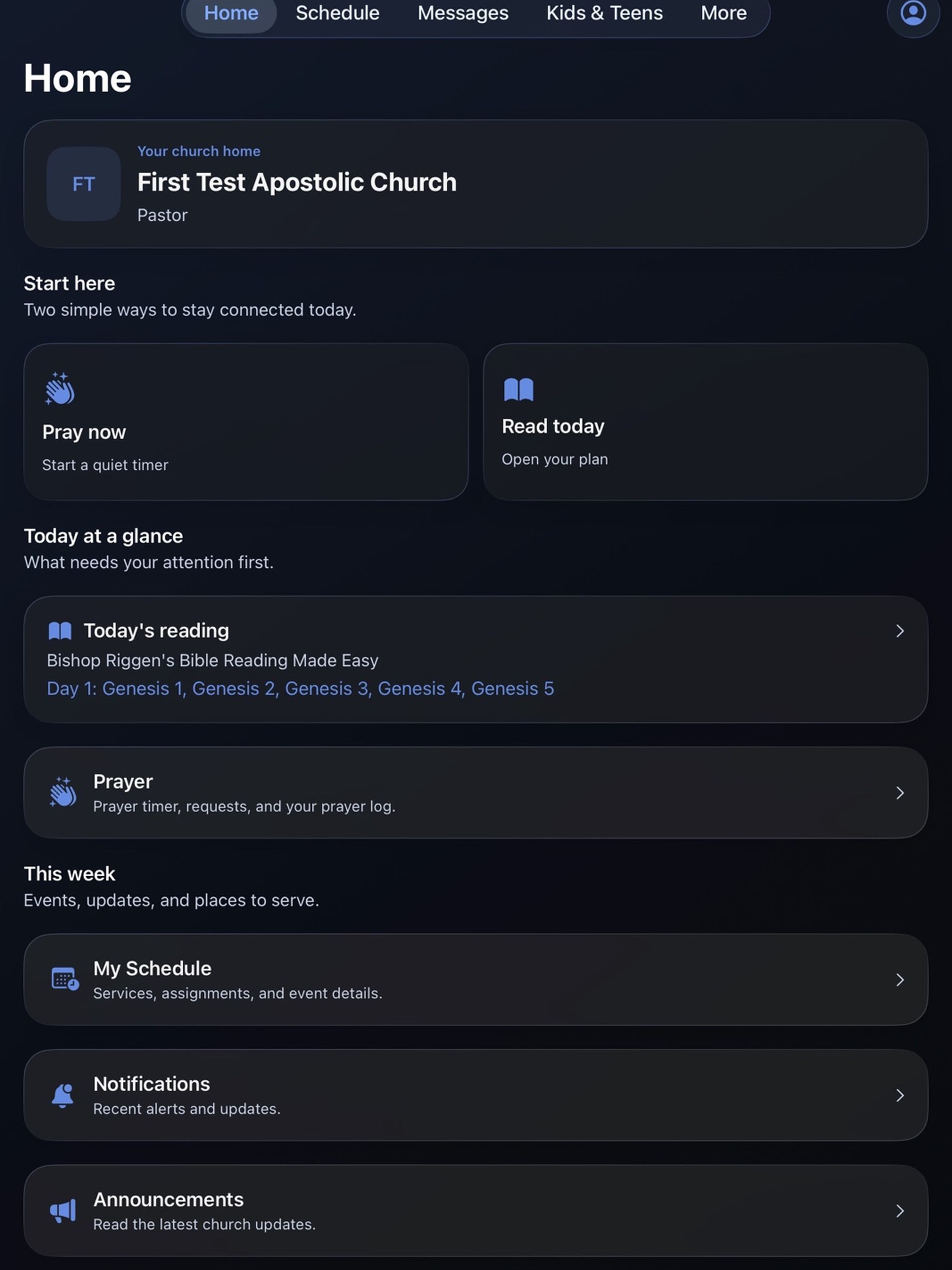Switch to the Schedule tab
The width and height of the screenshot is (952, 1270).
tap(337, 13)
